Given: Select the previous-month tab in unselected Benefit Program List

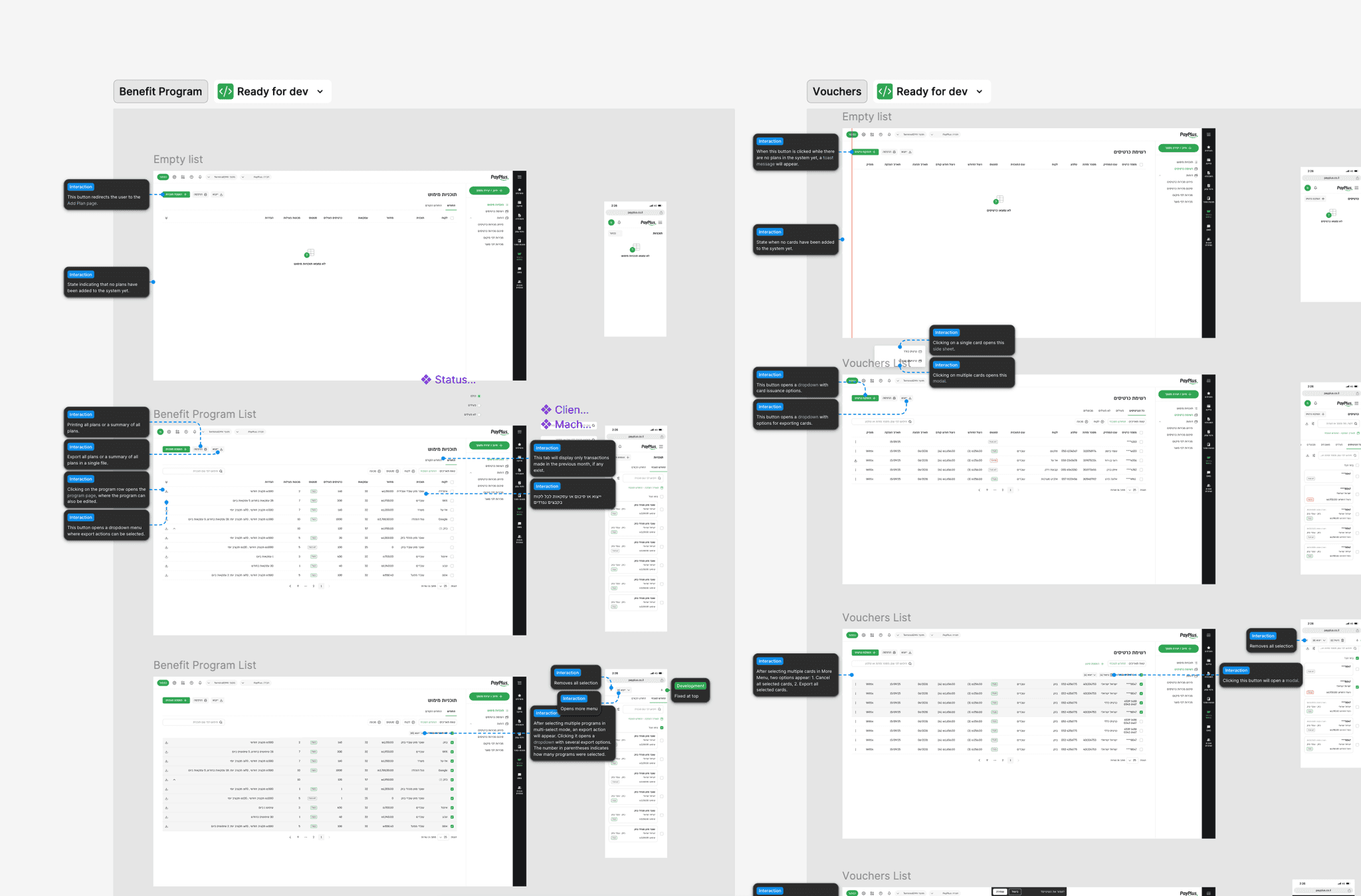Looking at the screenshot, I should (434, 460).
